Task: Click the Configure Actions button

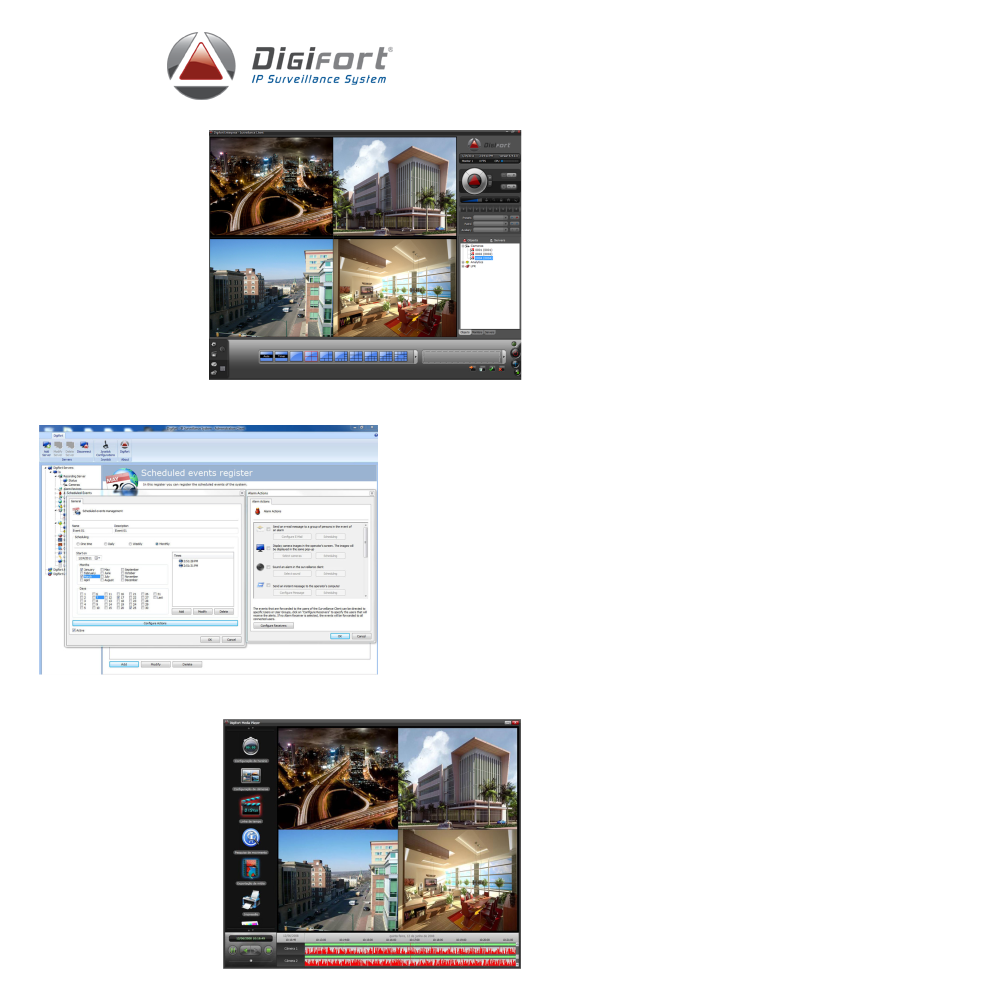Action: (x=155, y=623)
